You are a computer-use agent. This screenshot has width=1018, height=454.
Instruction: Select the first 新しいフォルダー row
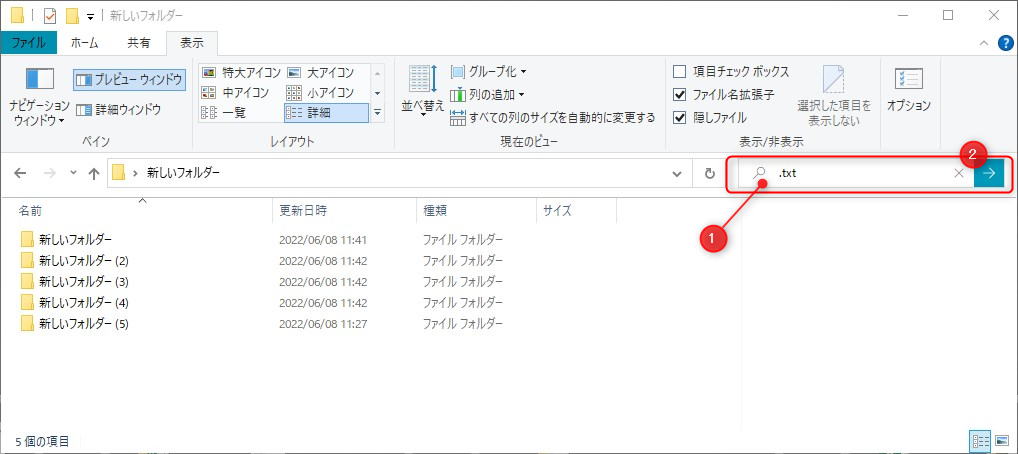315,240
